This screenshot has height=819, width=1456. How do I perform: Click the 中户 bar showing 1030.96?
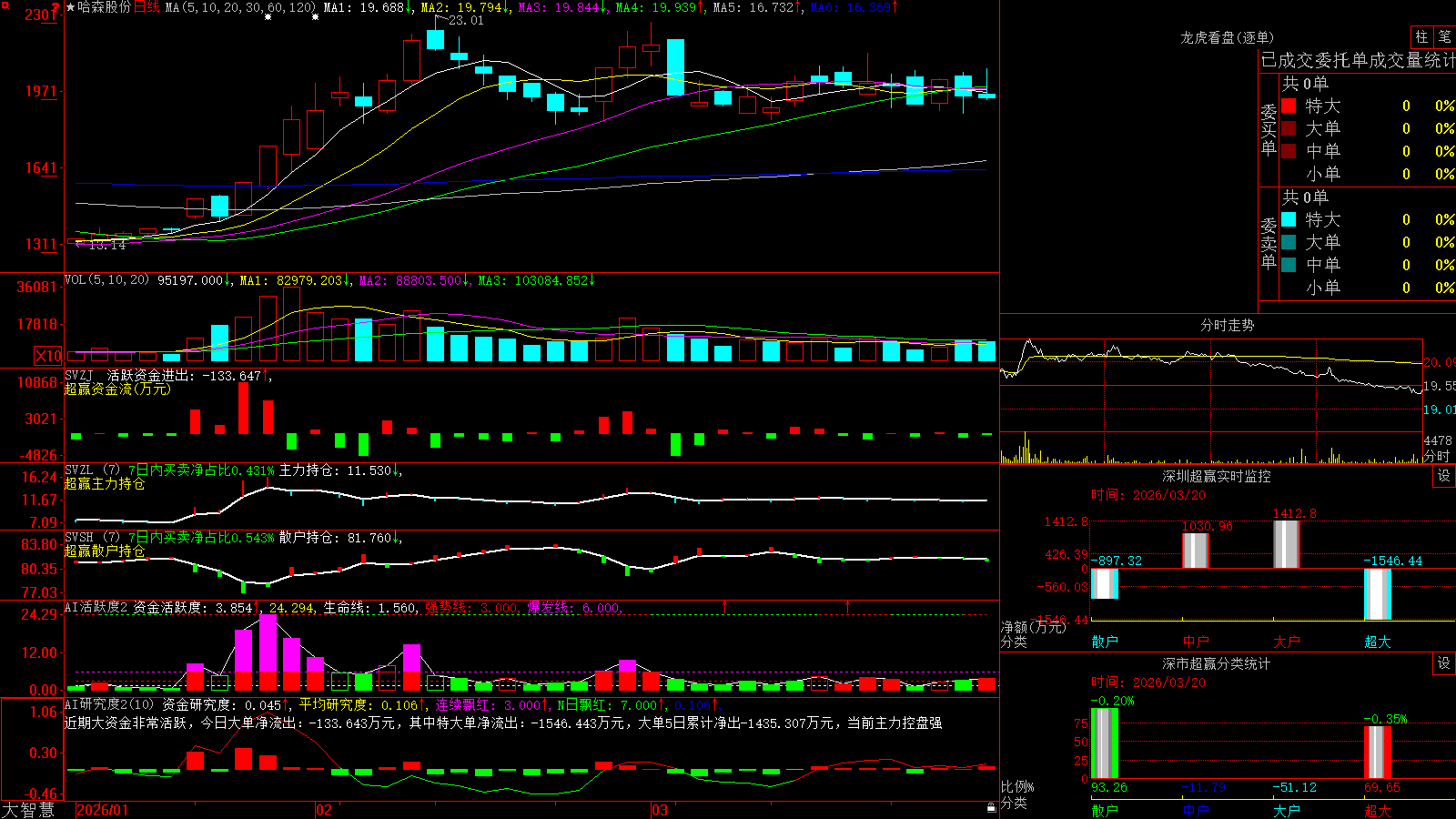tap(1195, 551)
